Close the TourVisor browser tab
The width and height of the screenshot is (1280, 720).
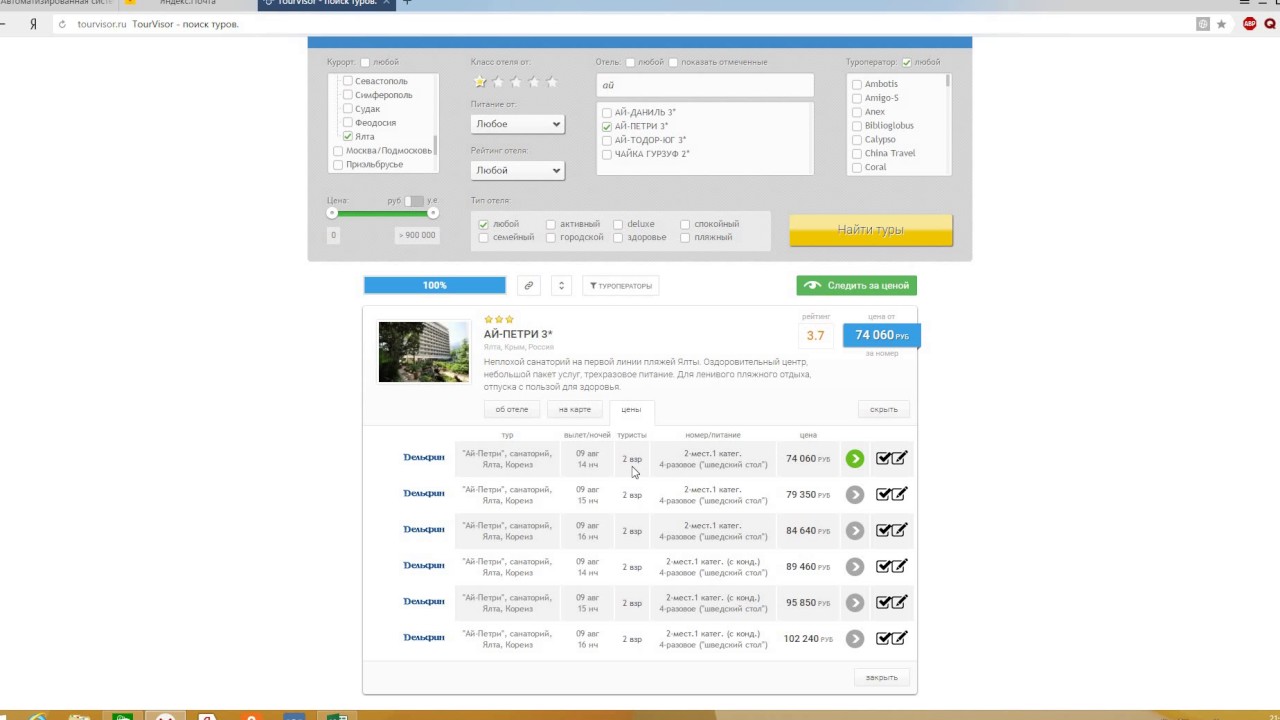[387, 3]
